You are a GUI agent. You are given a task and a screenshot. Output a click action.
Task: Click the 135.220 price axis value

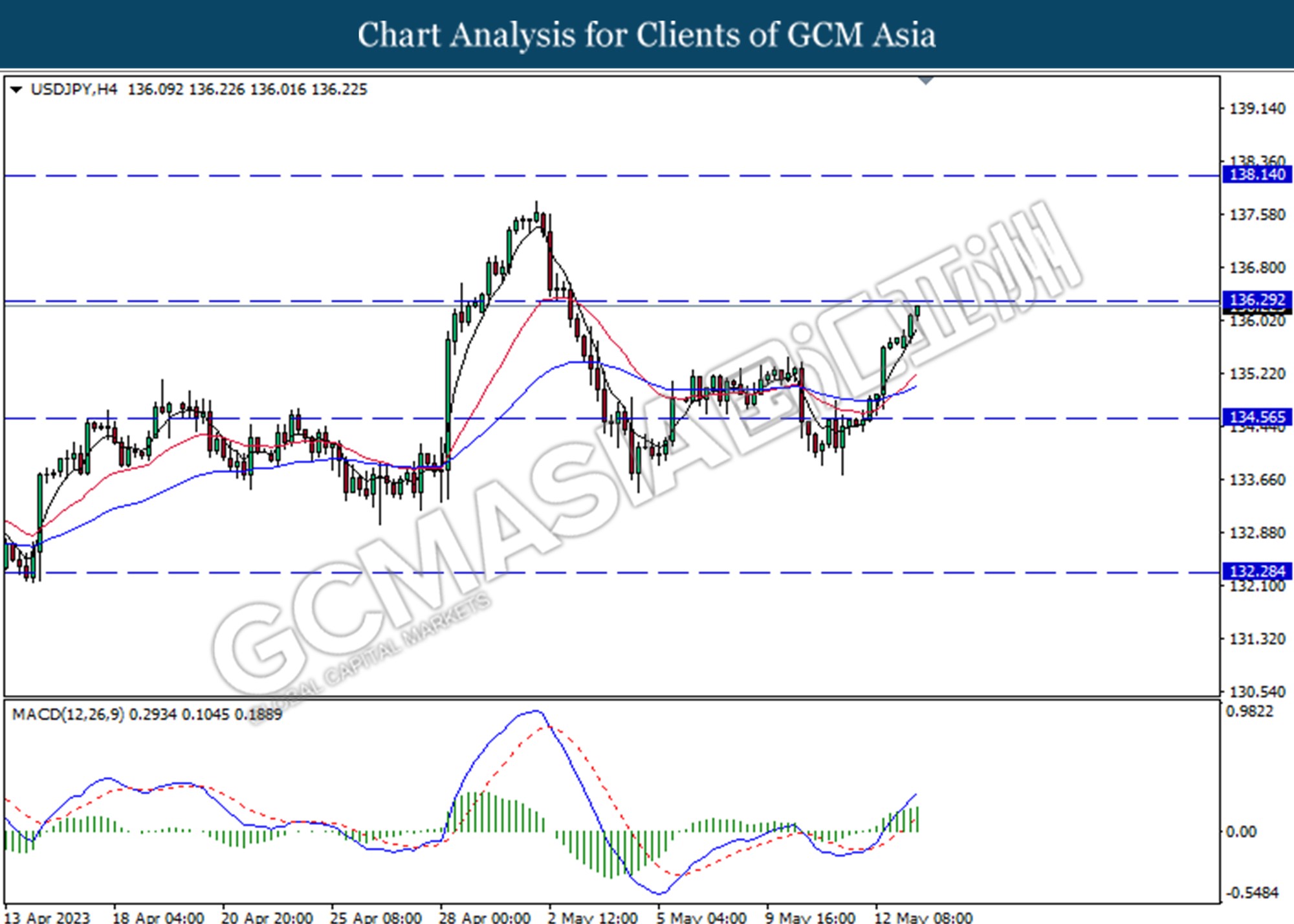pyautogui.click(x=1257, y=374)
